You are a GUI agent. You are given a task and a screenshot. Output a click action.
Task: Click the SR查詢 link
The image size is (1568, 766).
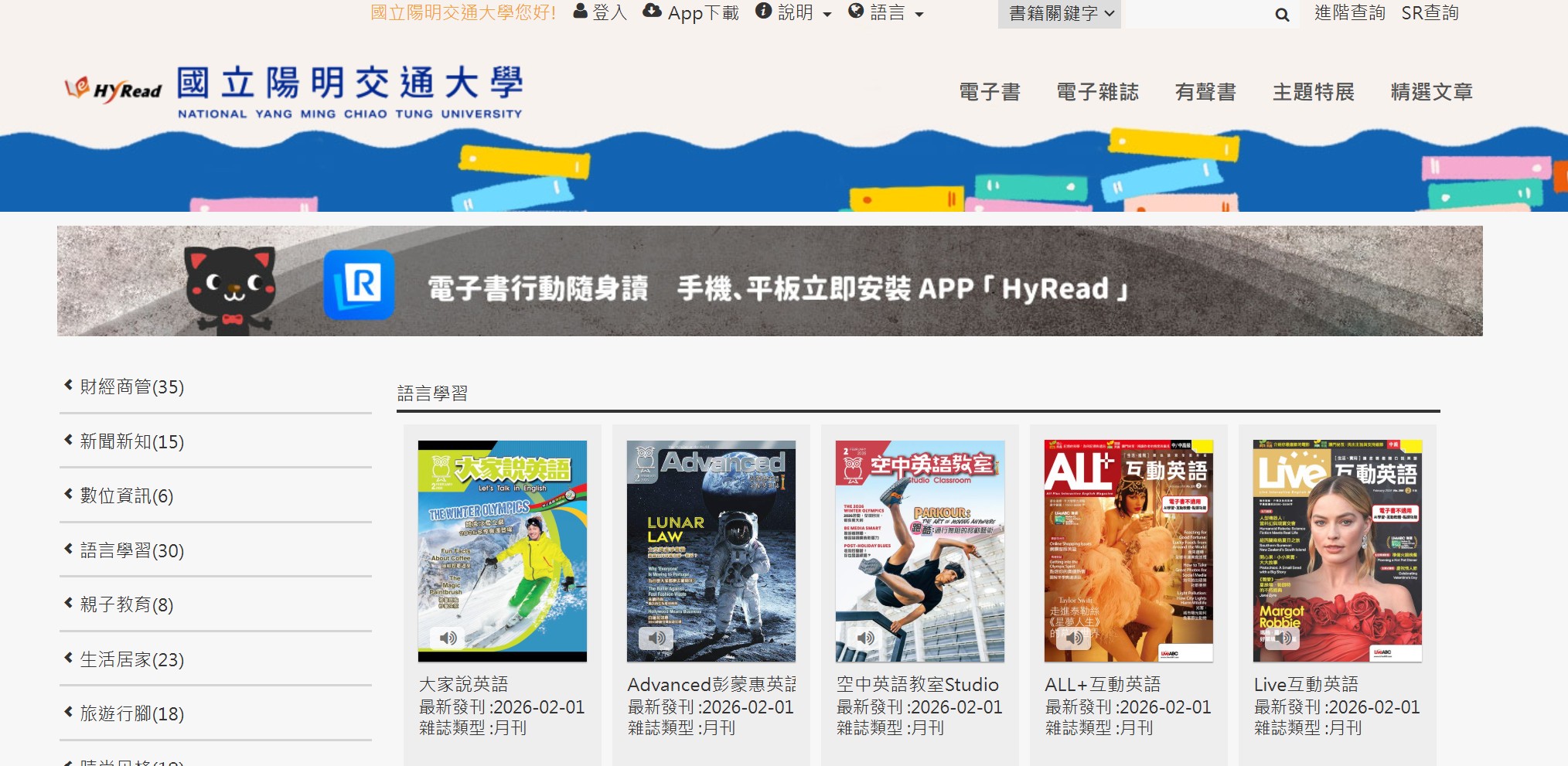pos(1430,12)
